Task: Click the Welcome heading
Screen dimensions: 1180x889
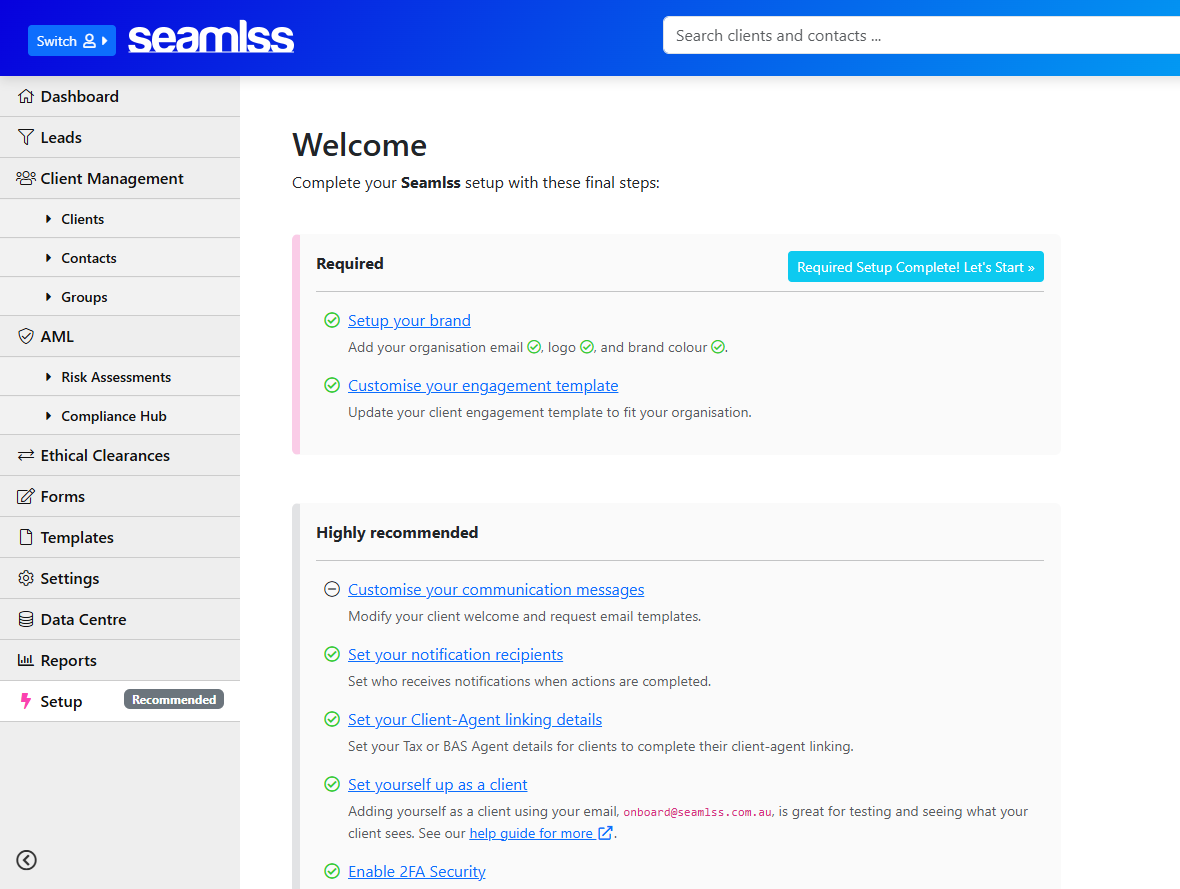Action: pyautogui.click(x=359, y=145)
